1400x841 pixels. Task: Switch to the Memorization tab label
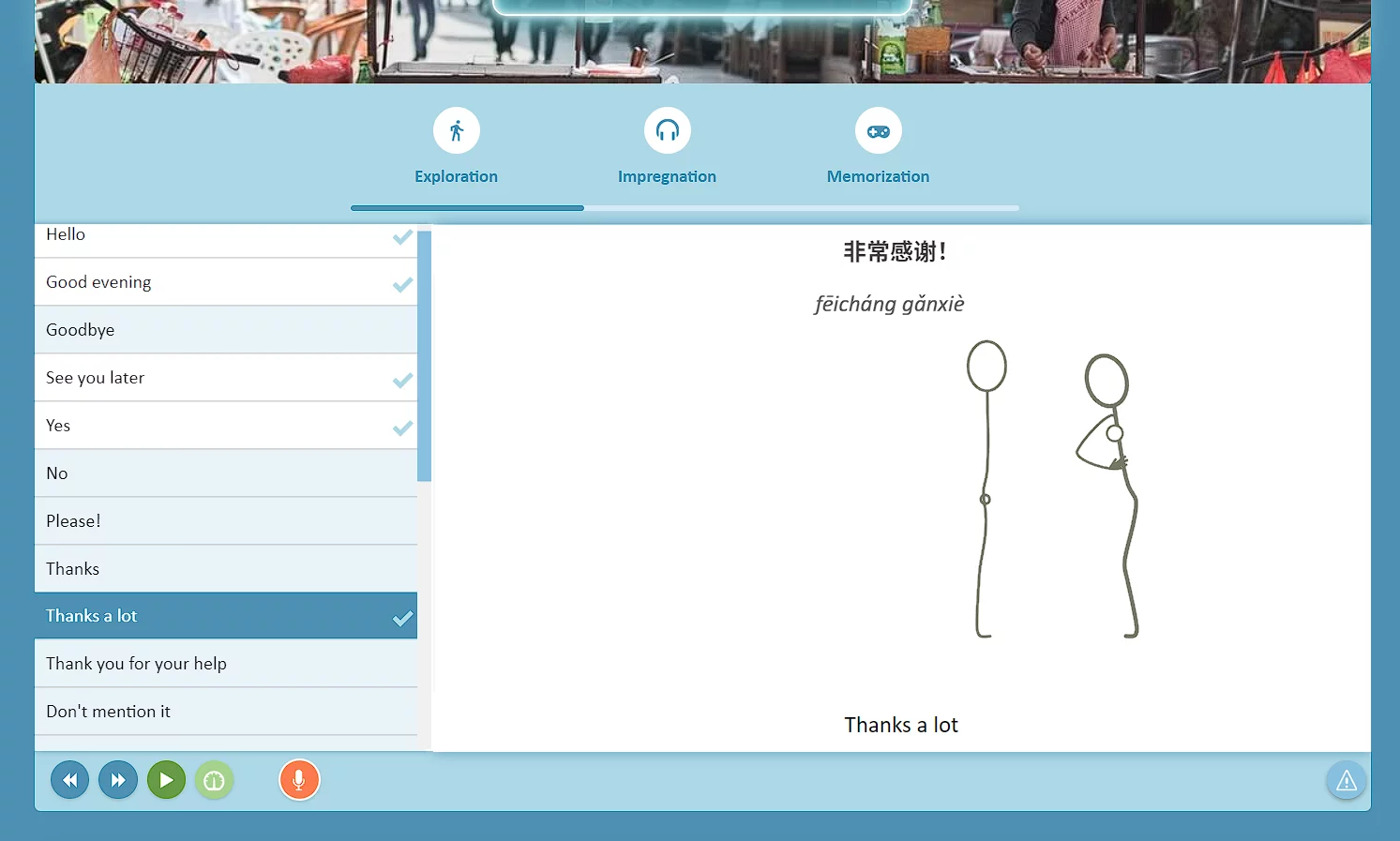point(878,176)
